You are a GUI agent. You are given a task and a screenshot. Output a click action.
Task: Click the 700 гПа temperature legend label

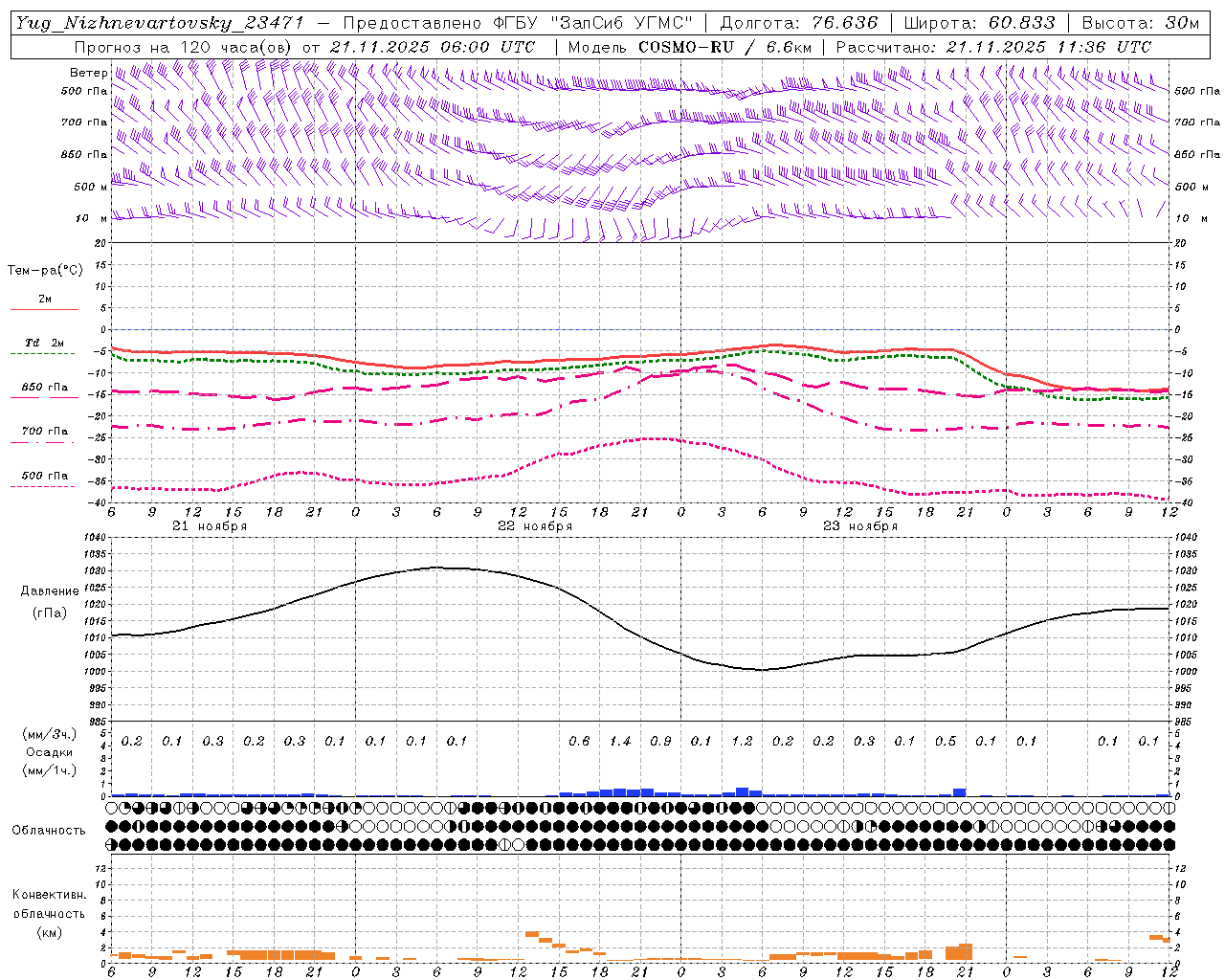point(45,432)
